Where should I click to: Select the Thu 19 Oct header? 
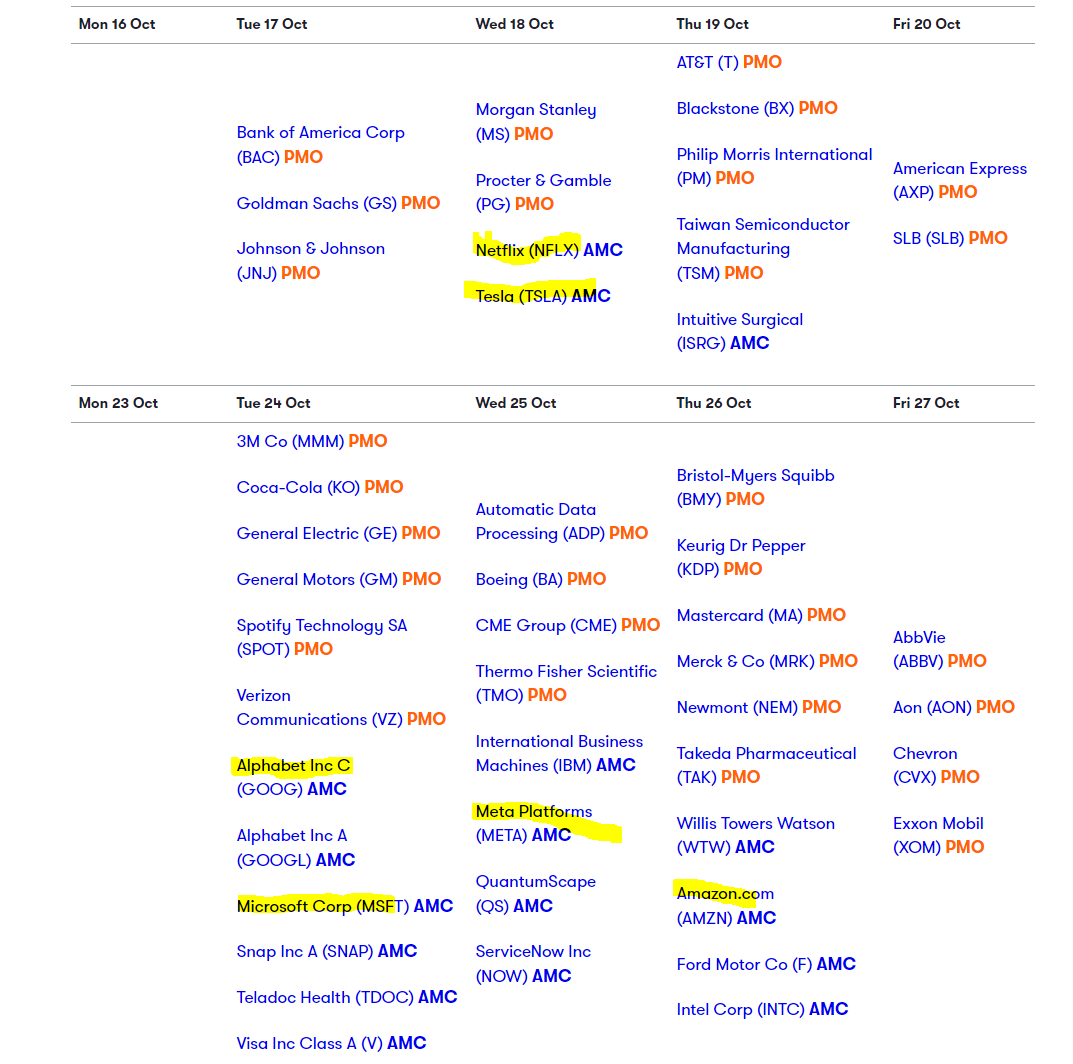pyautogui.click(x=712, y=24)
